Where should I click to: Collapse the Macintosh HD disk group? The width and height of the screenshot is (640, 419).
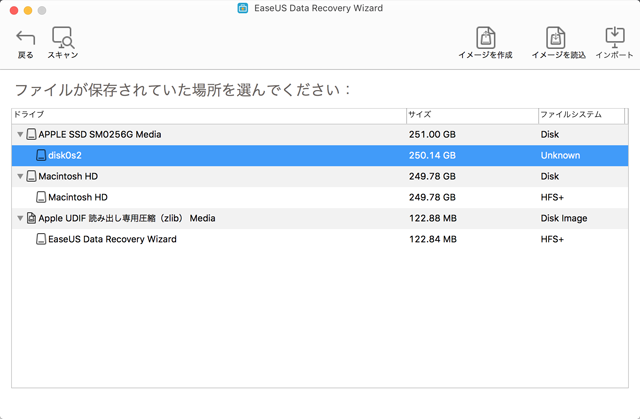coord(20,176)
